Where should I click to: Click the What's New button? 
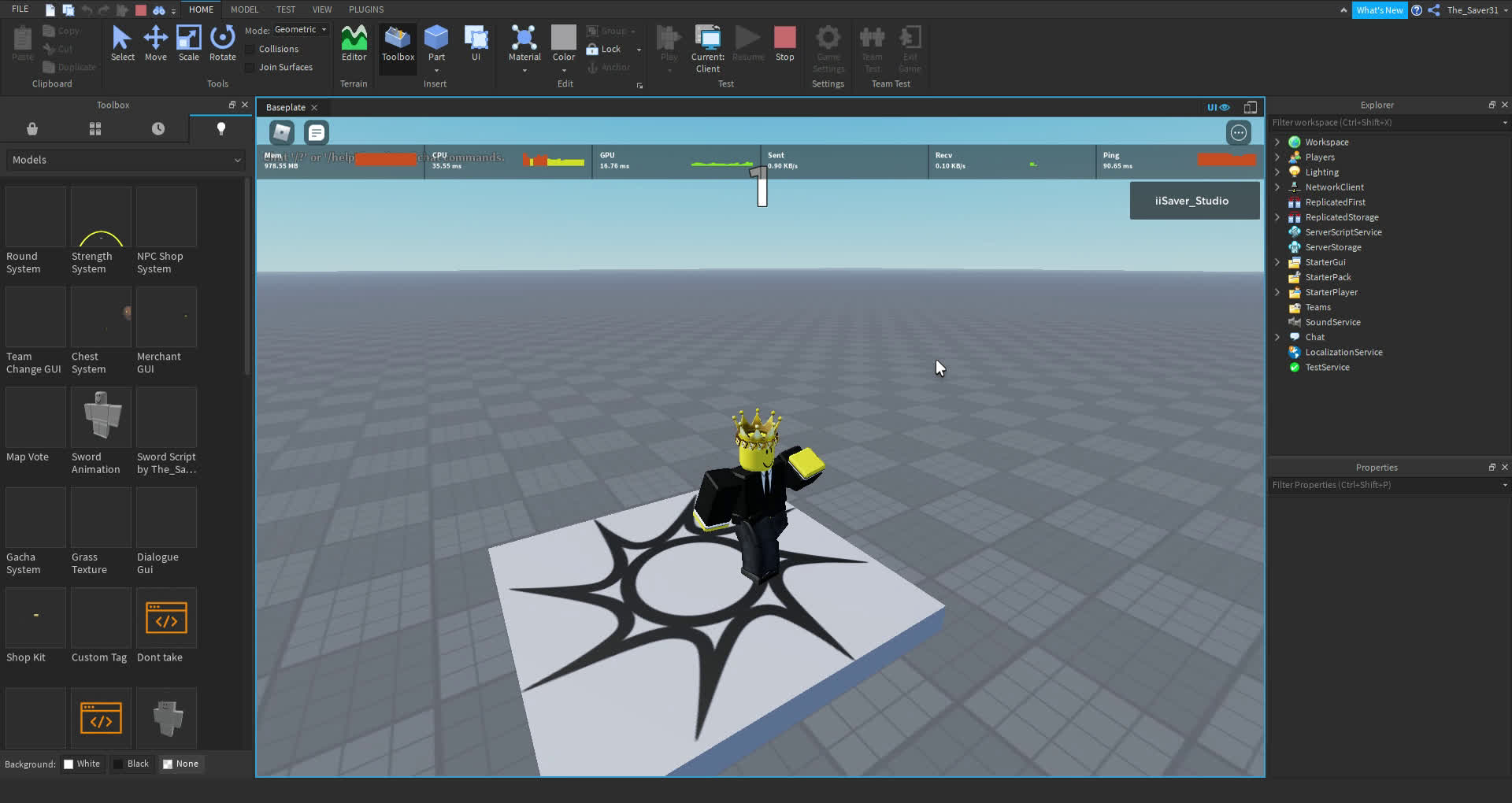[x=1380, y=10]
